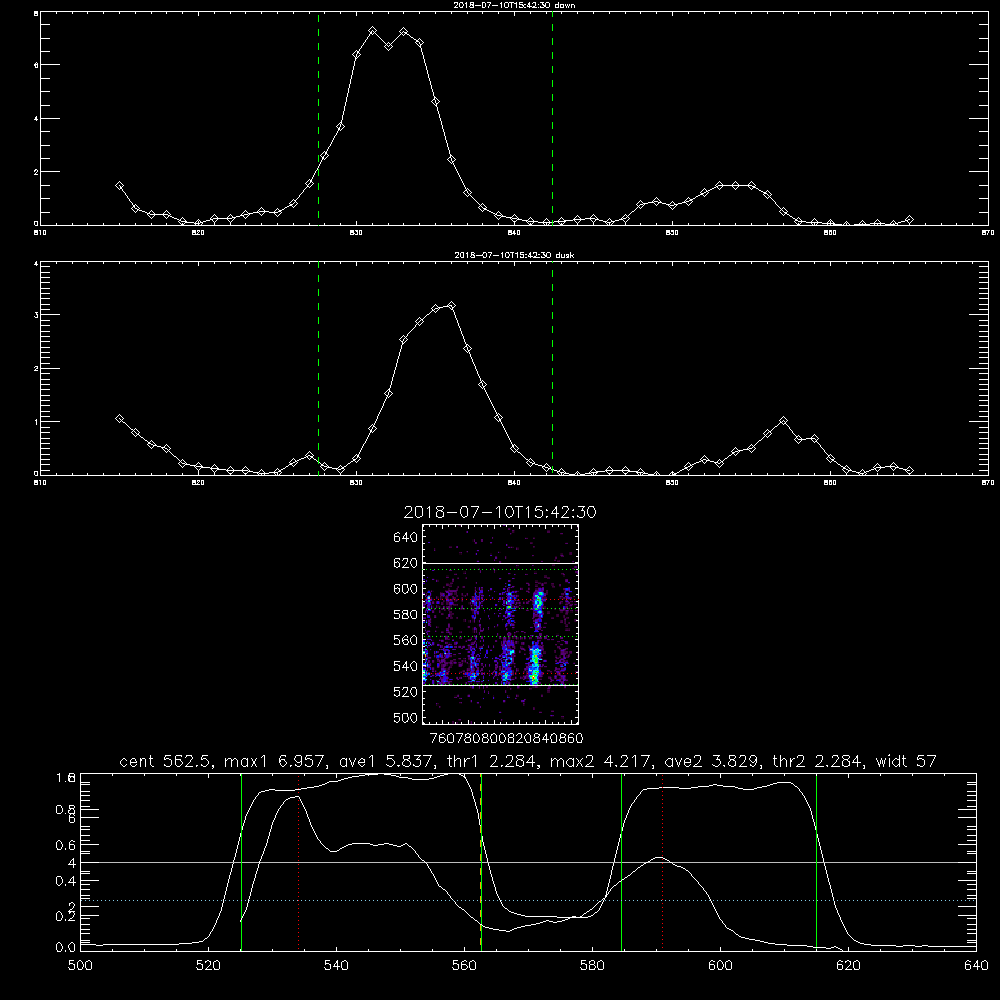
Task: Click y-axis label 500 beside the spectral image
Action: 405,717
